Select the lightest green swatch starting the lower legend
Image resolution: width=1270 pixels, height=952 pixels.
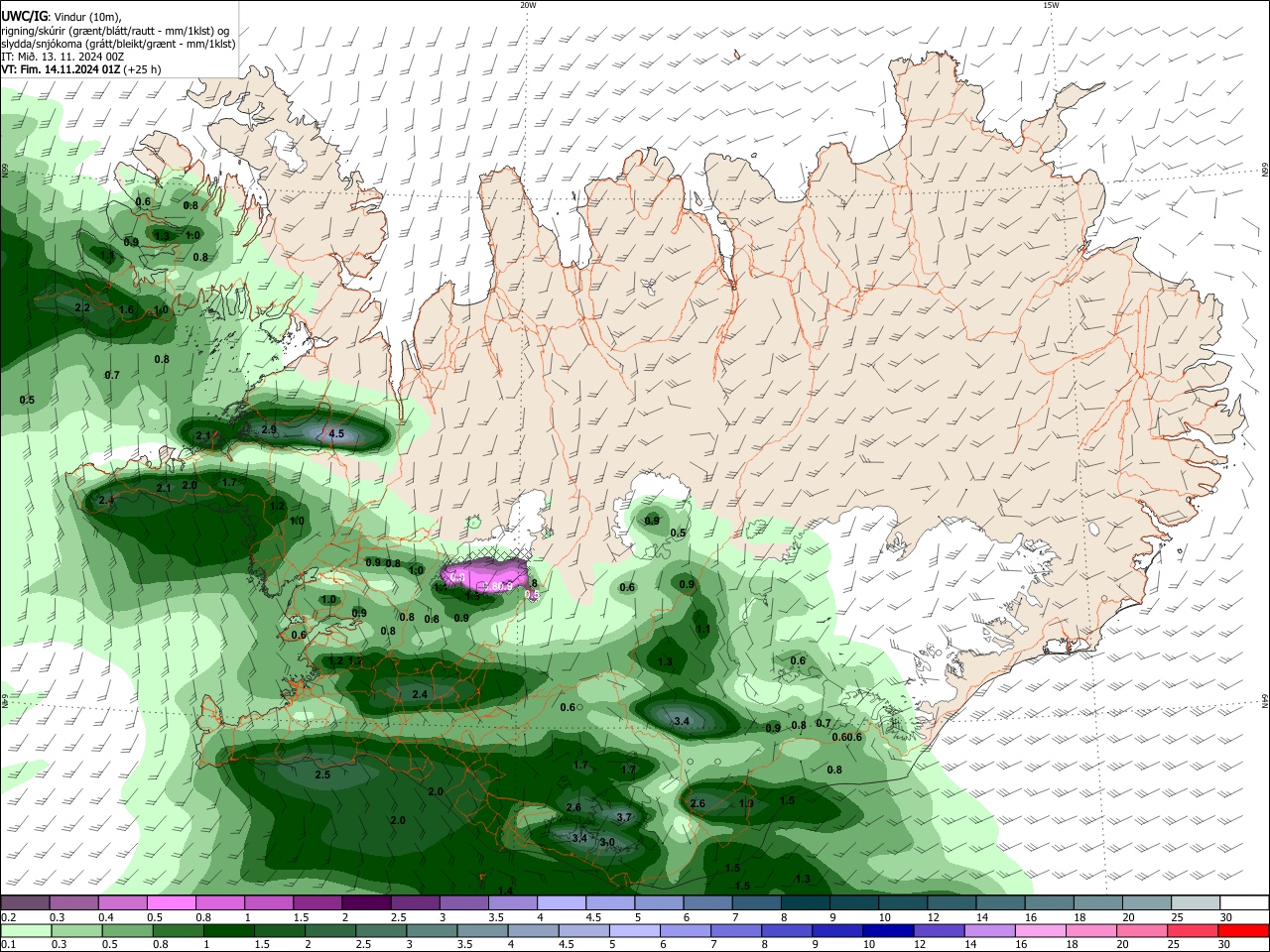(x=25, y=931)
